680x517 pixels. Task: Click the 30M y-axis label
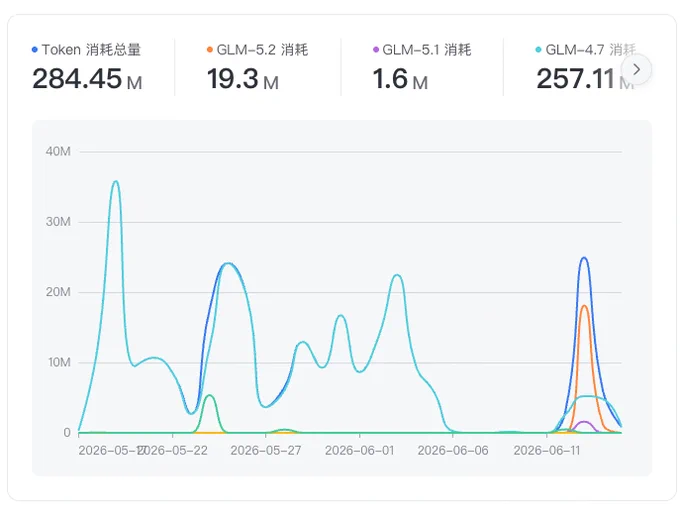pyautogui.click(x=58, y=222)
